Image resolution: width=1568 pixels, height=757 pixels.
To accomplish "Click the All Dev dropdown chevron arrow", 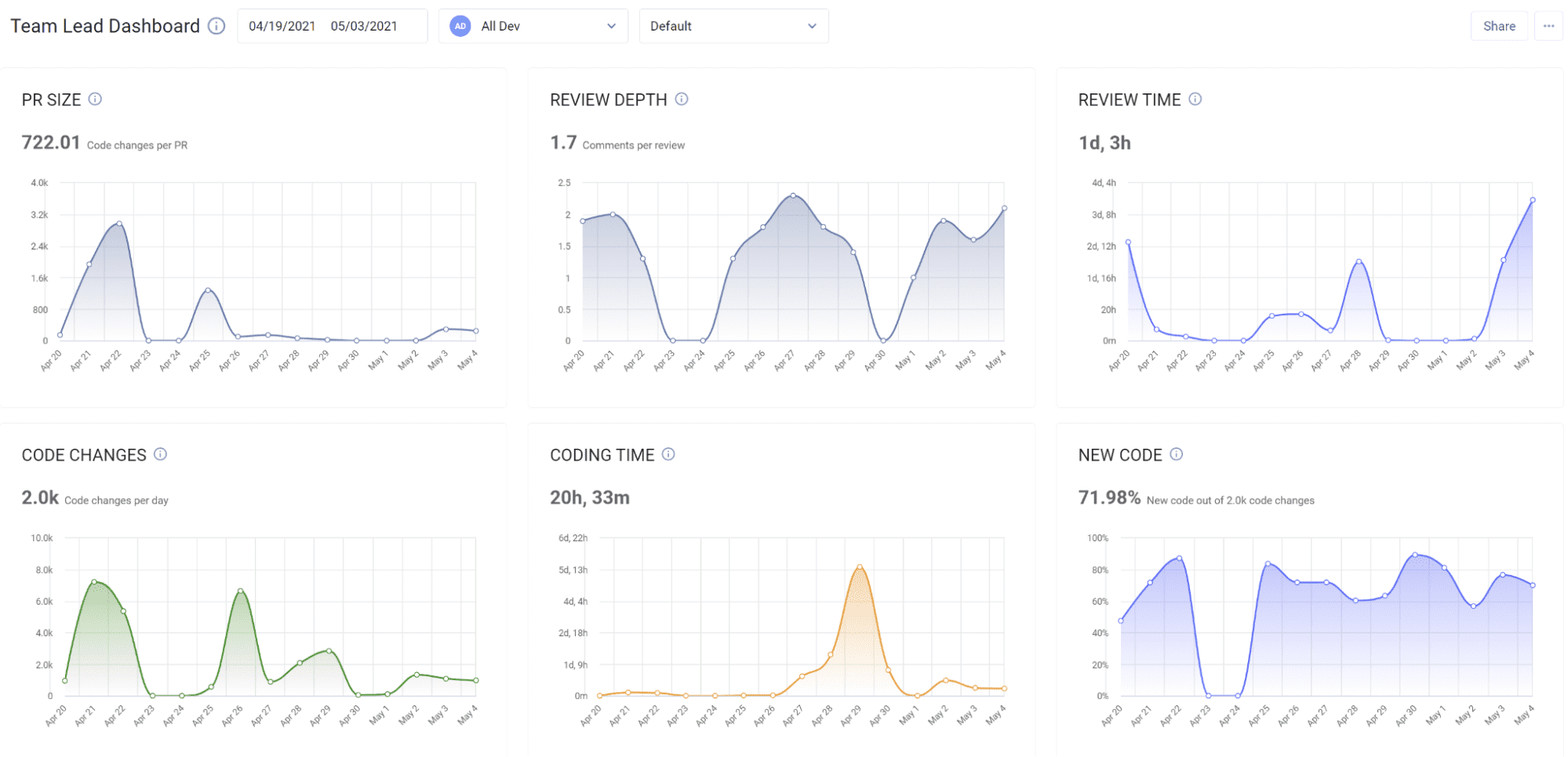I will pyautogui.click(x=613, y=26).
